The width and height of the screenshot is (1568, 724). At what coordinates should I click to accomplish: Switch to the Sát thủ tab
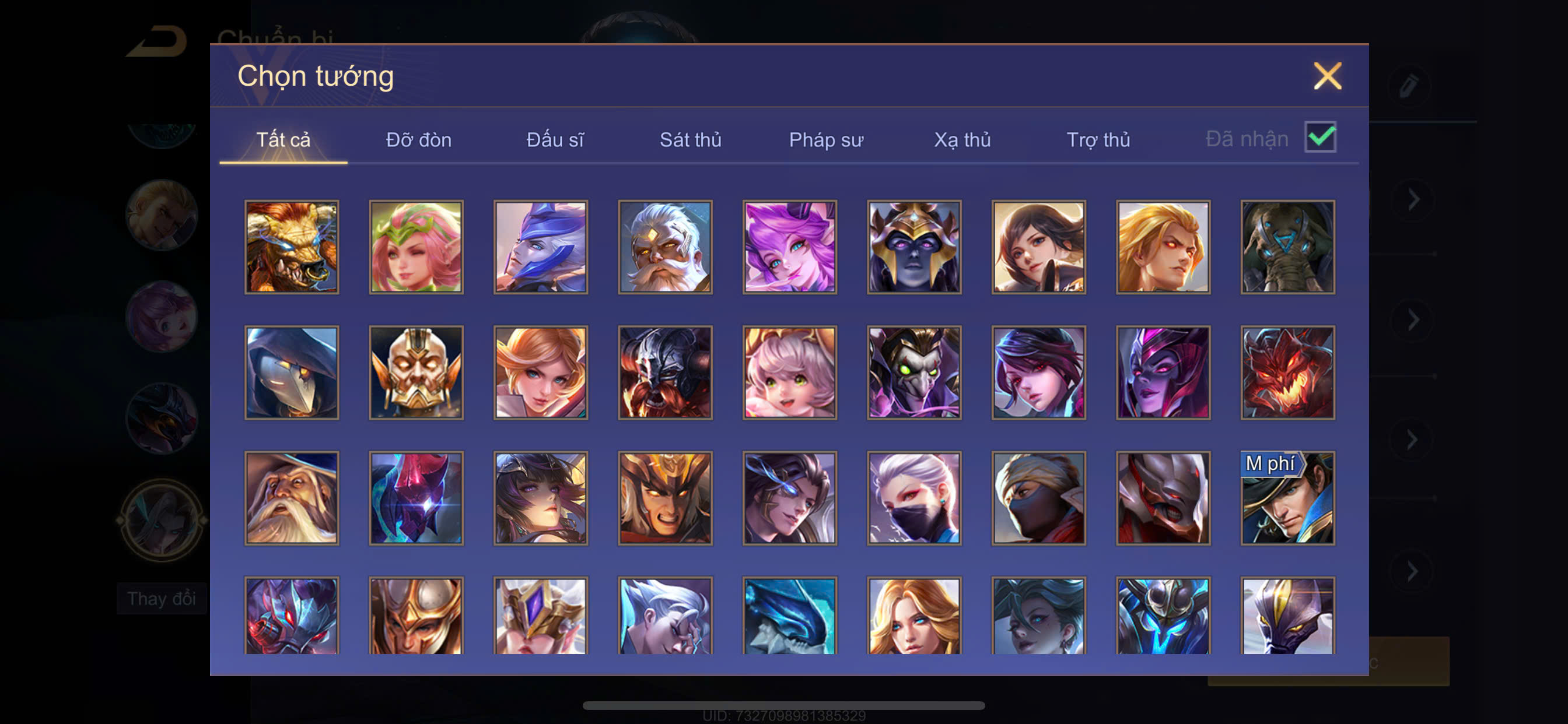690,140
